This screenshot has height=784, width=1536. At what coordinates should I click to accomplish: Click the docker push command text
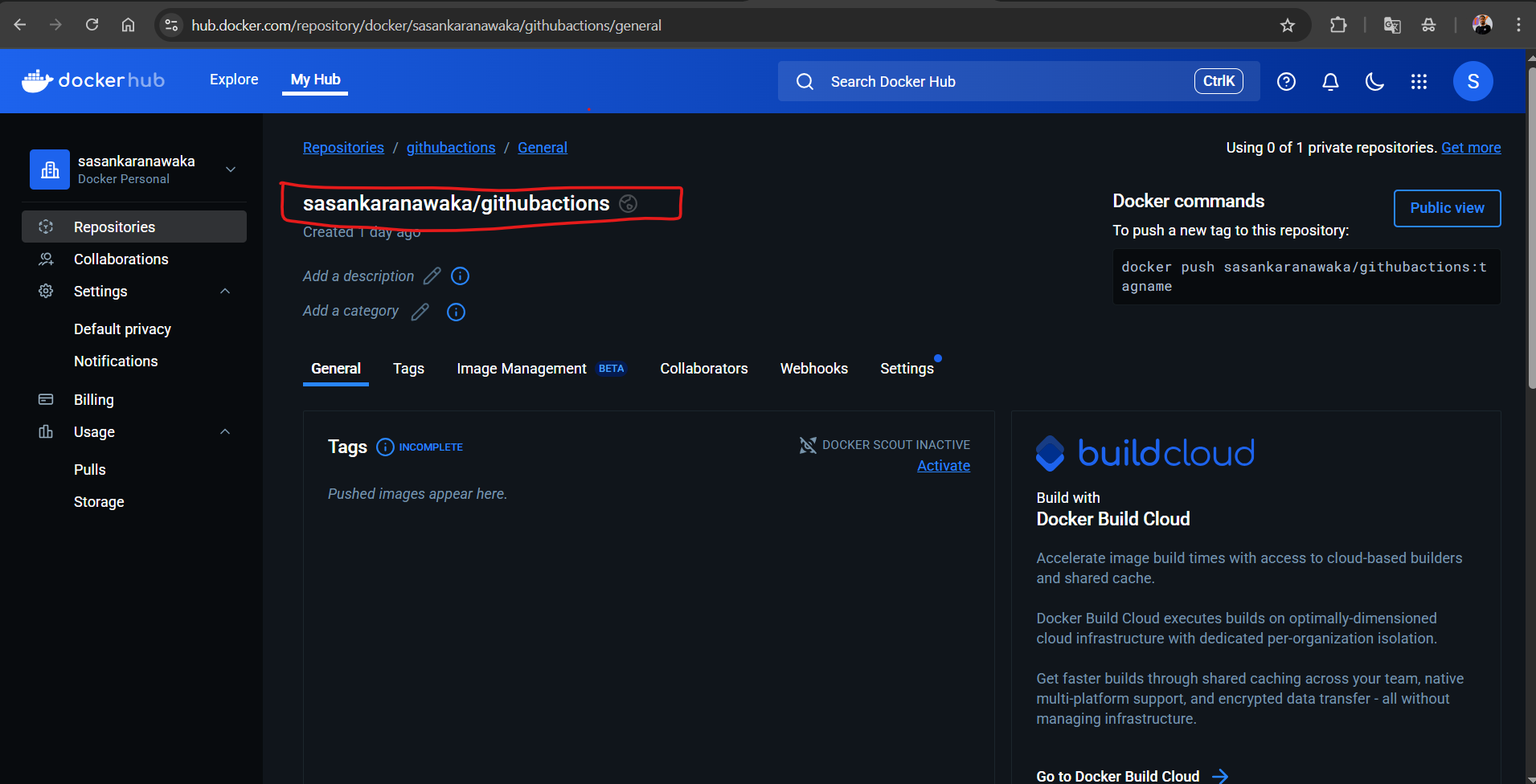click(1304, 276)
